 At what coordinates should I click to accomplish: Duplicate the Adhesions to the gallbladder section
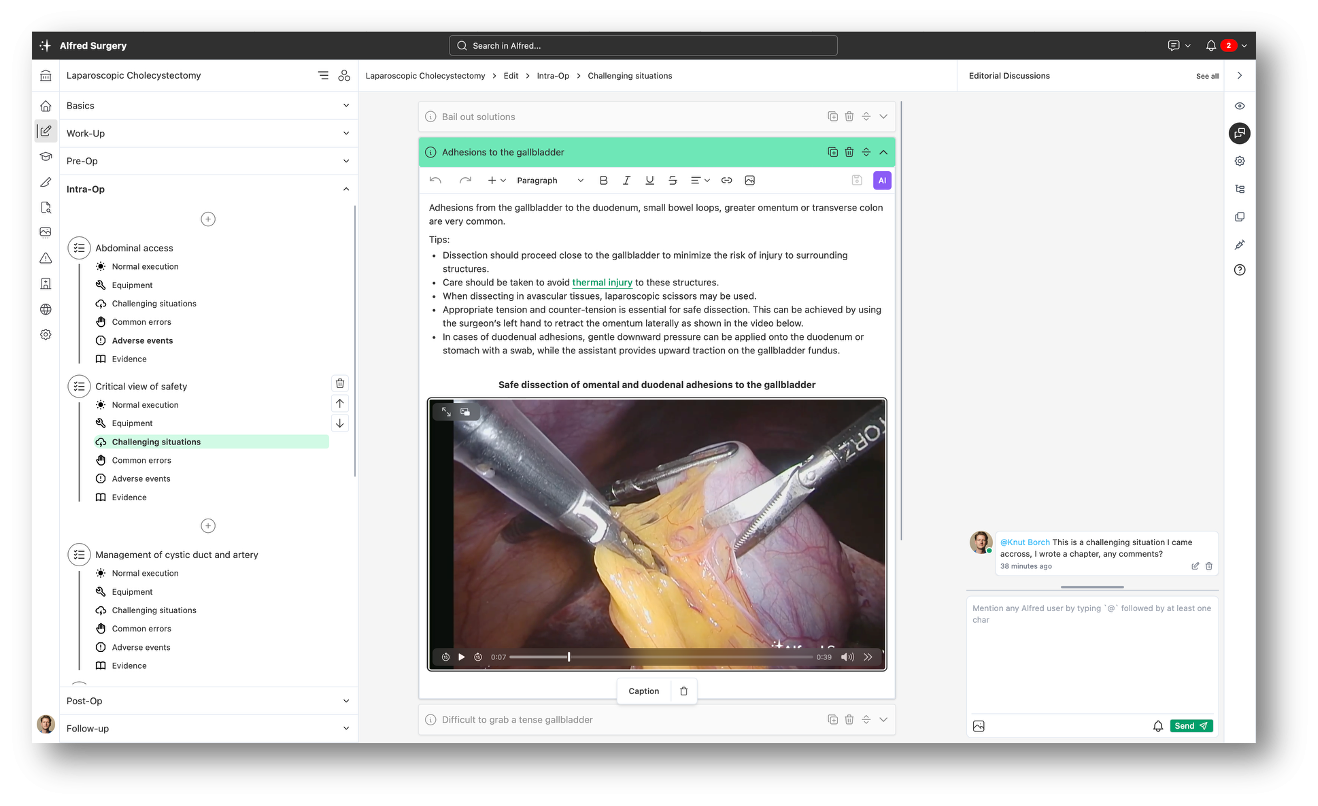[x=832, y=152]
